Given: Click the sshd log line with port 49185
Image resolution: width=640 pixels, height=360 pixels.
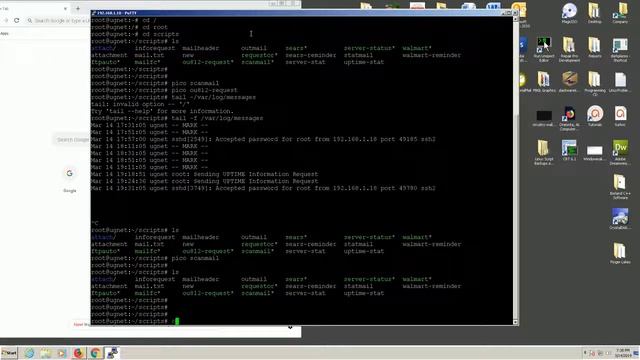Looking at the screenshot, I should tap(263, 139).
